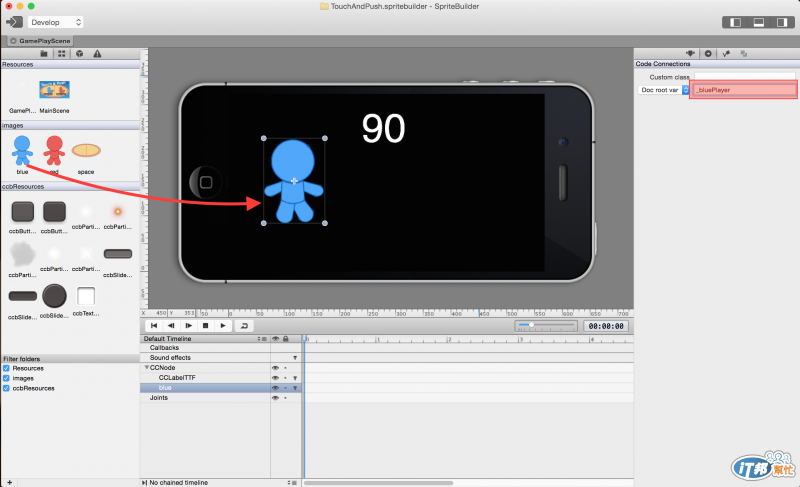Open the warnings triangle tab
This screenshot has width=800, height=487.
click(97, 54)
